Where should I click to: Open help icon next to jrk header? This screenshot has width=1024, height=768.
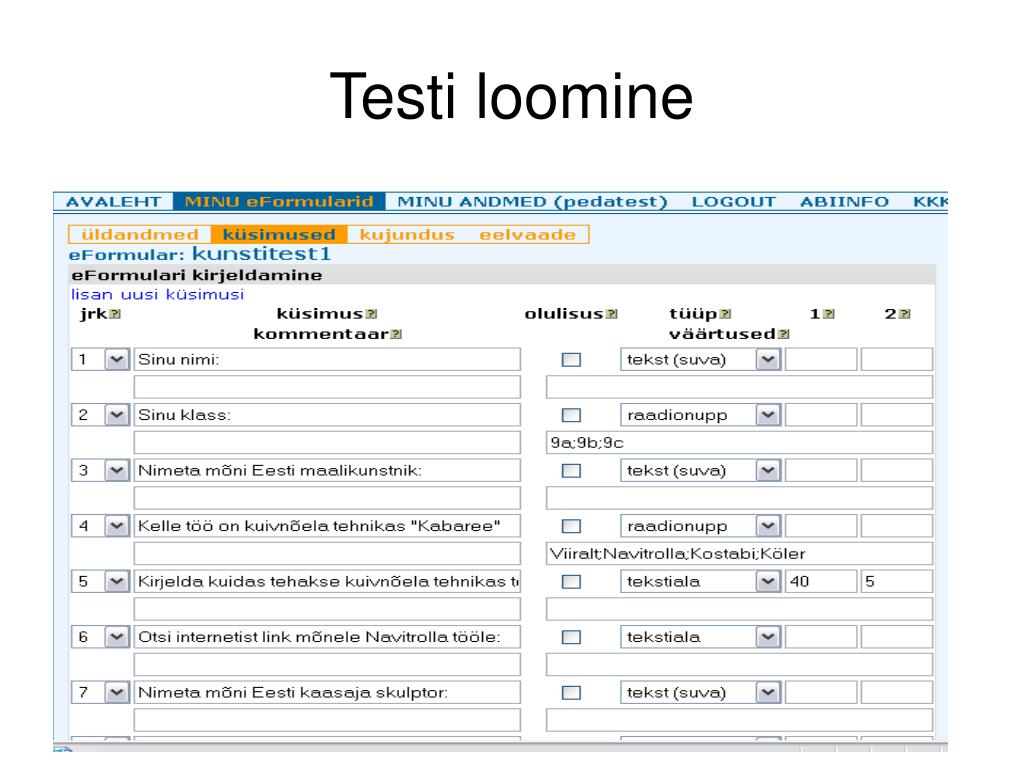click(x=116, y=314)
